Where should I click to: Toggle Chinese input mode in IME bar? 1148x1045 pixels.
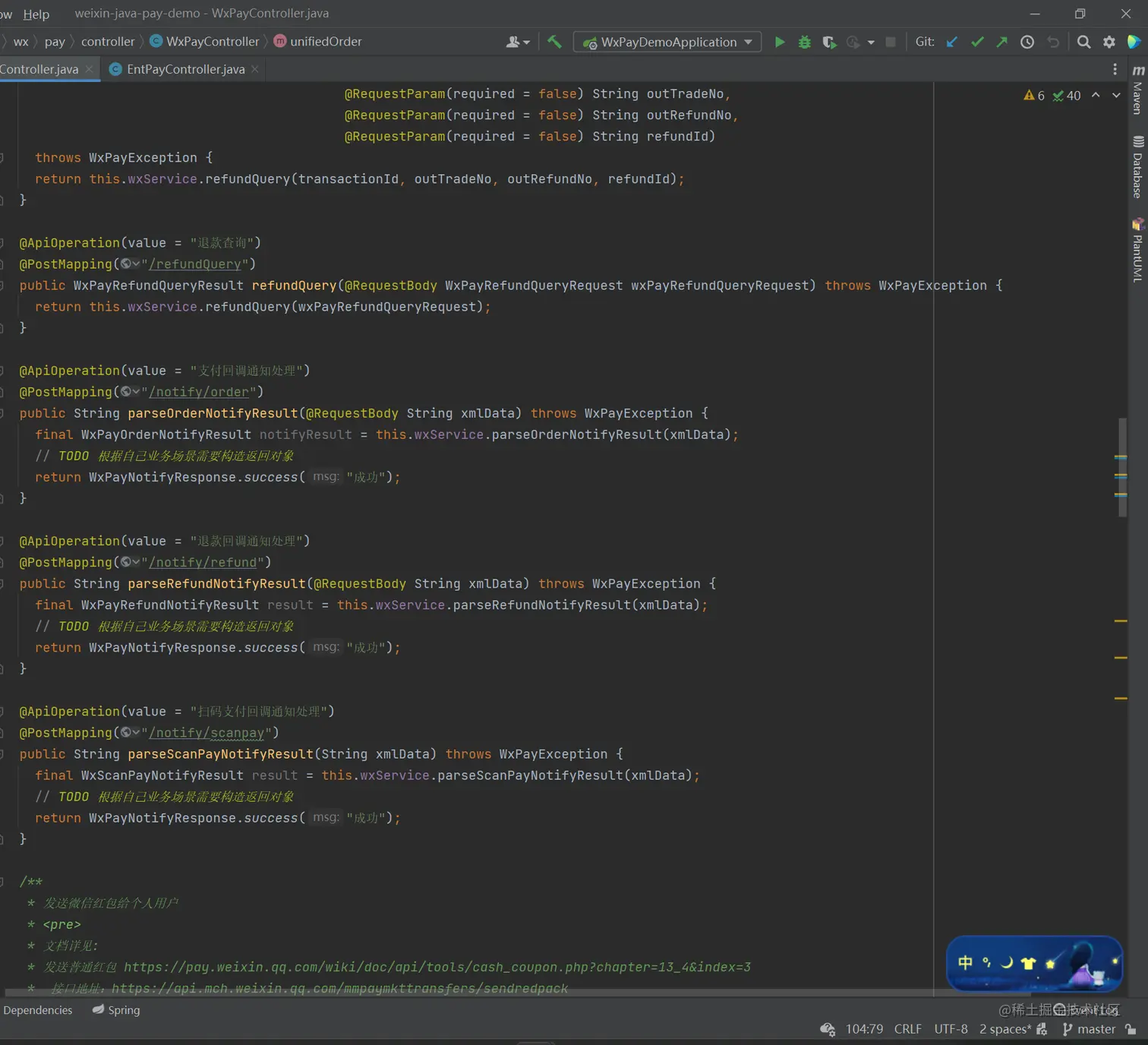[965, 963]
